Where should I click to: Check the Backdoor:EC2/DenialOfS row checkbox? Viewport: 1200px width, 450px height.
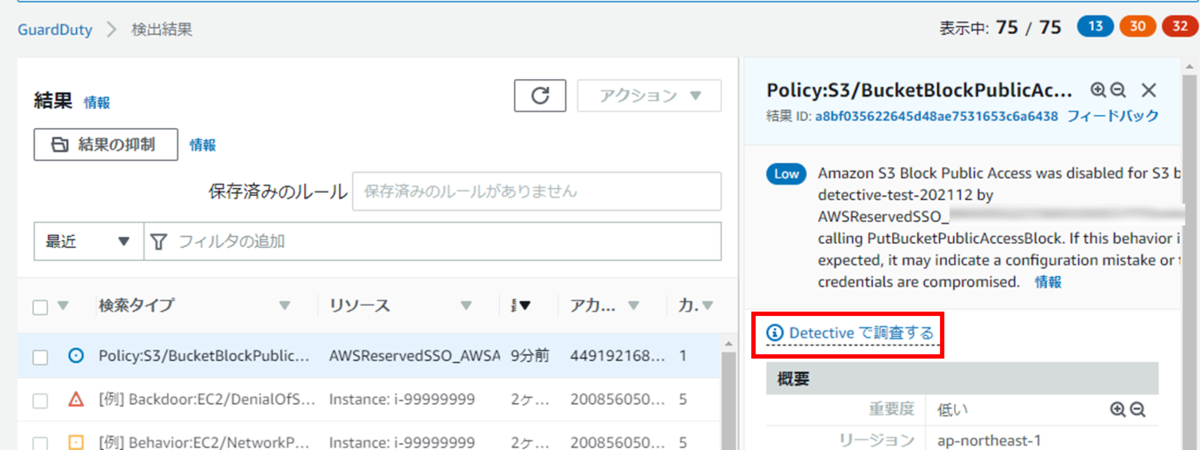coord(41,401)
